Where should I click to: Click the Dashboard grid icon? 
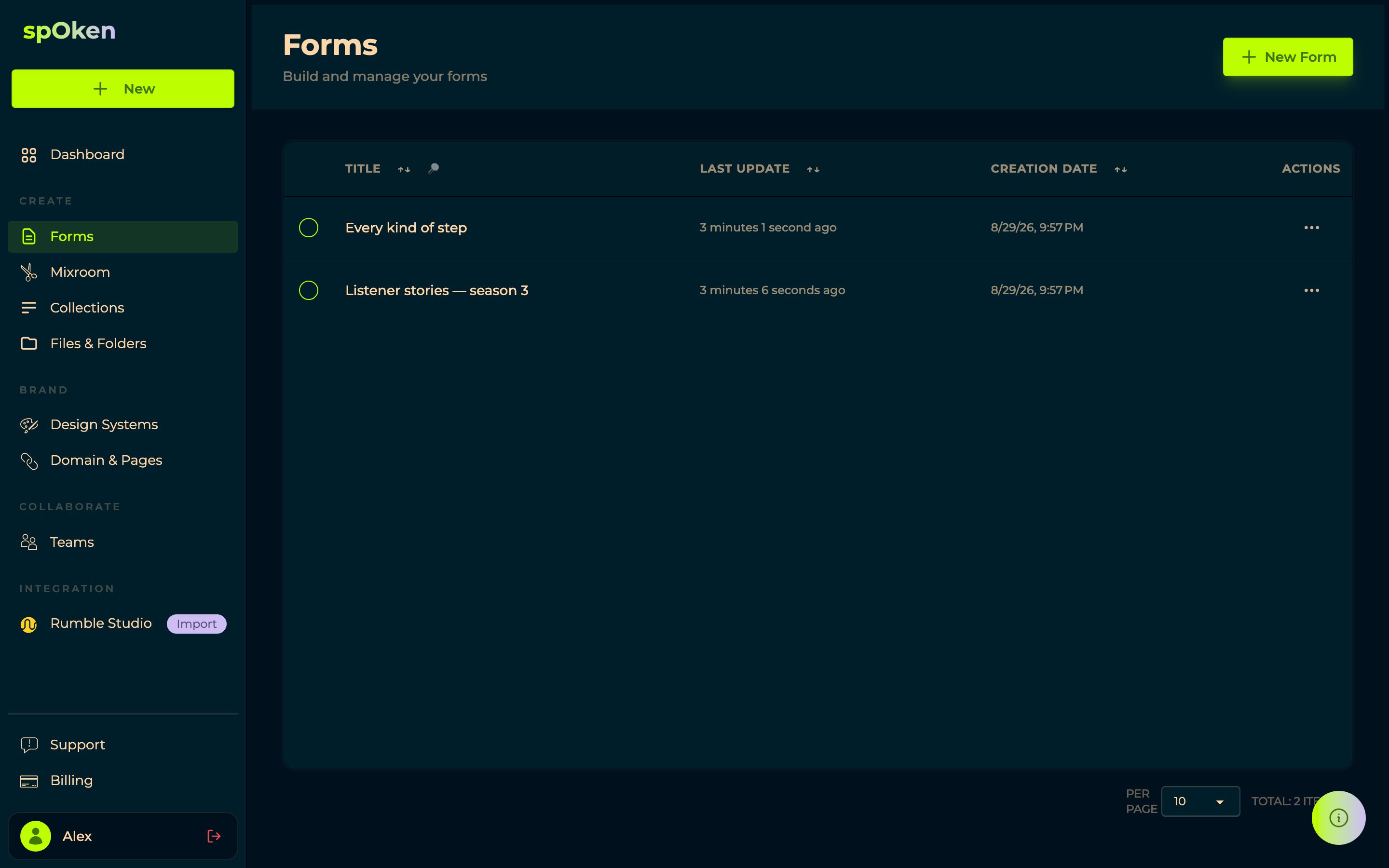(29, 155)
